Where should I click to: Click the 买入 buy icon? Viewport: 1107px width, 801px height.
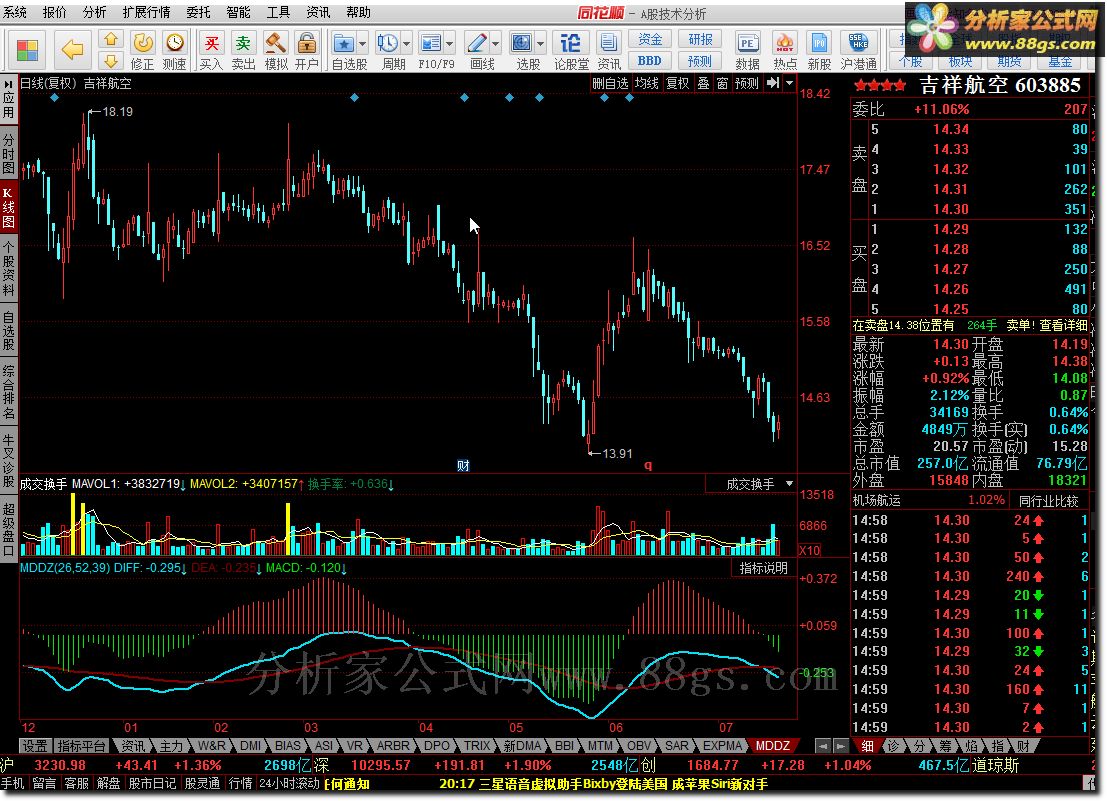pos(211,51)
